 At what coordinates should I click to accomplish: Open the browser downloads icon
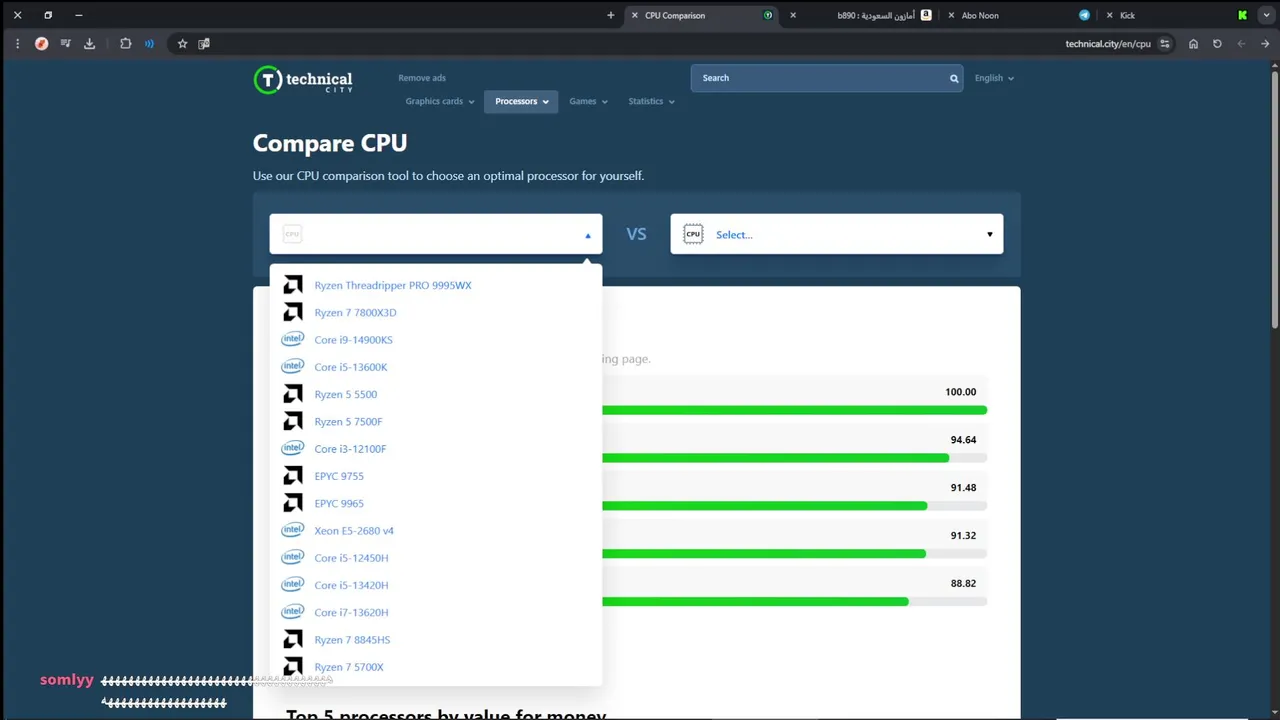(x=89, y=44)
